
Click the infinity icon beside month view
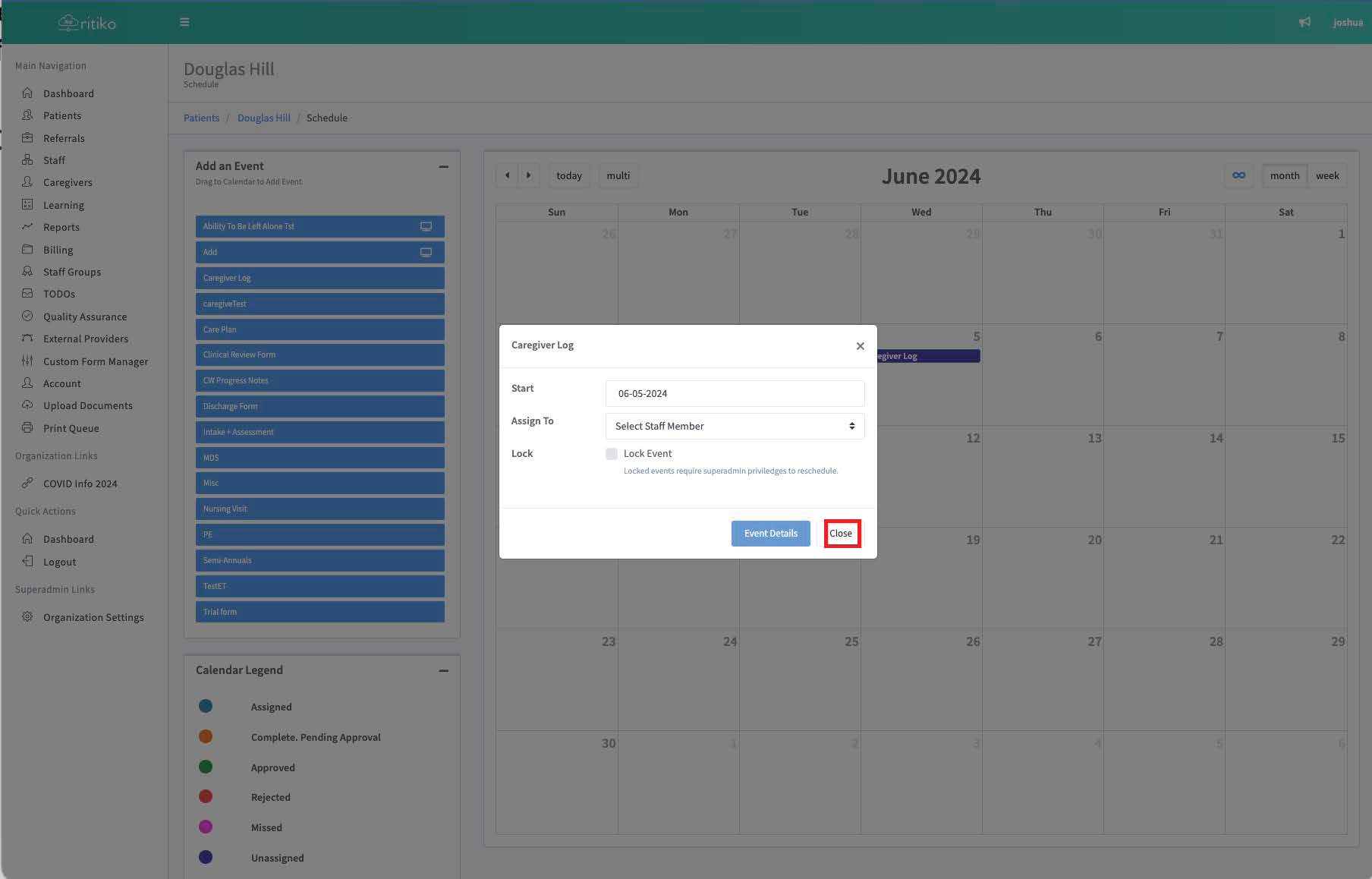pyautogui.click(x=1238, y=175)
